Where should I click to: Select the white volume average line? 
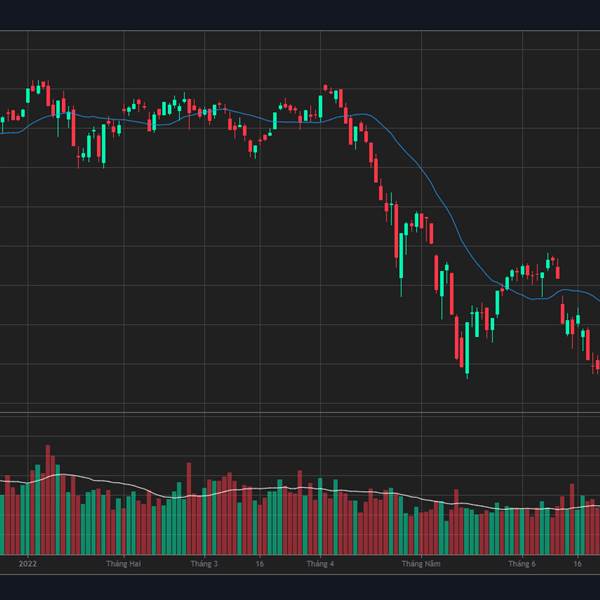(x=268, y=489)
